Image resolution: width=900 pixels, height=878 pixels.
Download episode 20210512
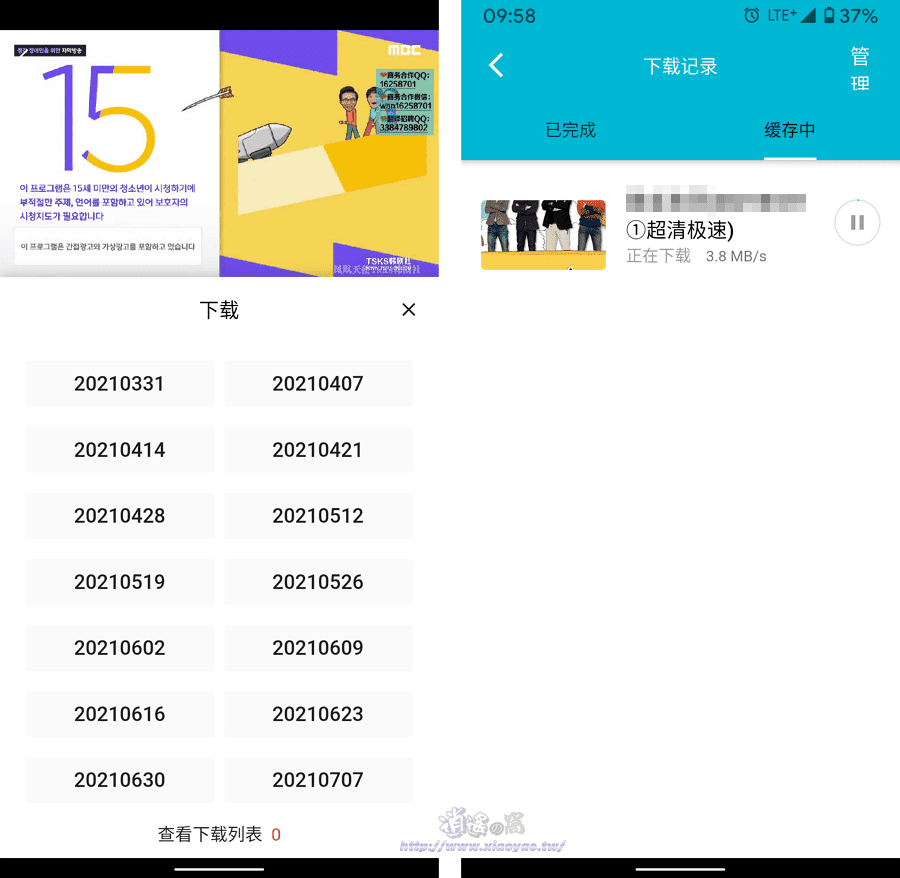click(x=318, y=516)
